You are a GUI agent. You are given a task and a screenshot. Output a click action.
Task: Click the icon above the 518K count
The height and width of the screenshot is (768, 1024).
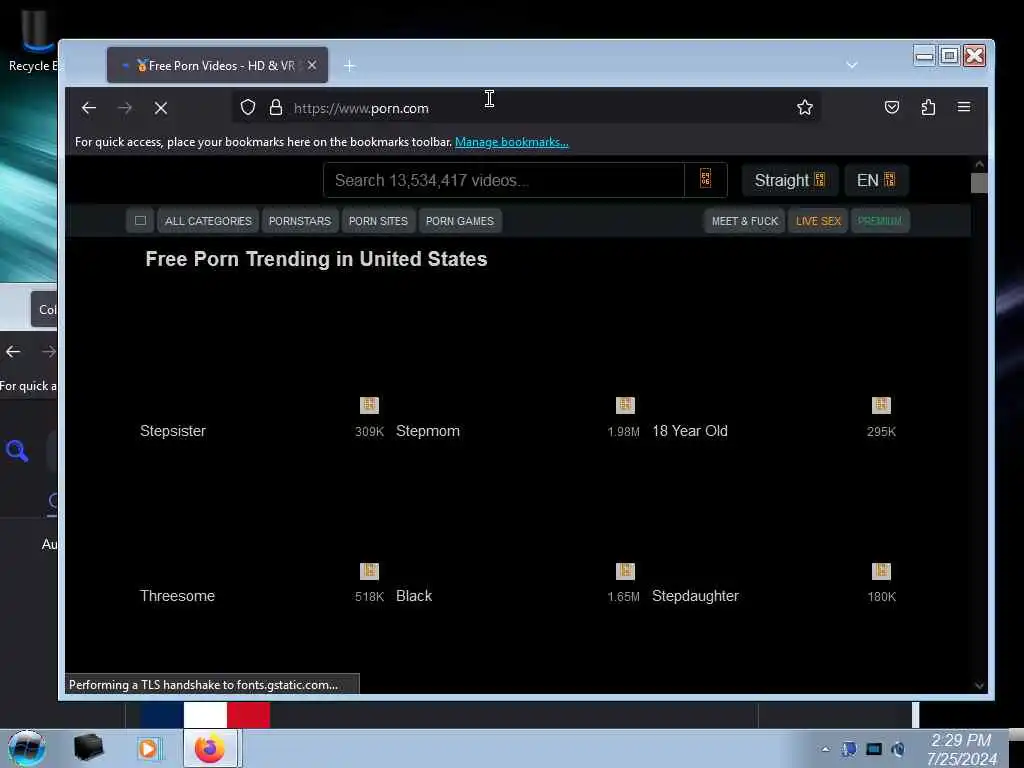[369, 571]
